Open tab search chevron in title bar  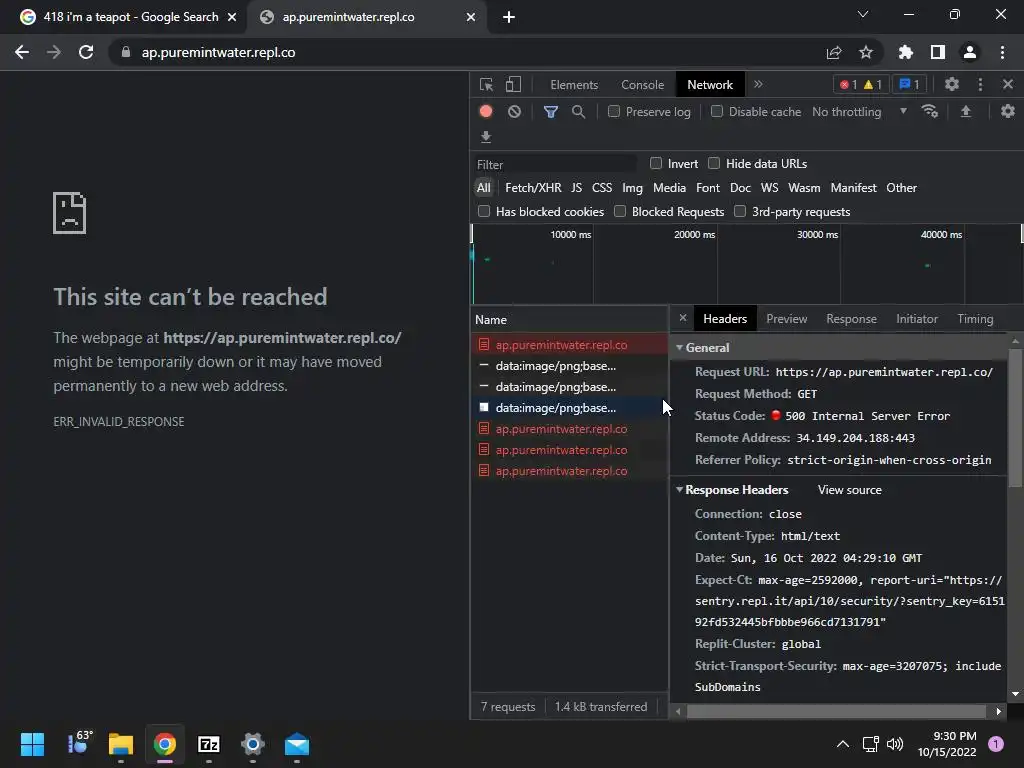863,14
